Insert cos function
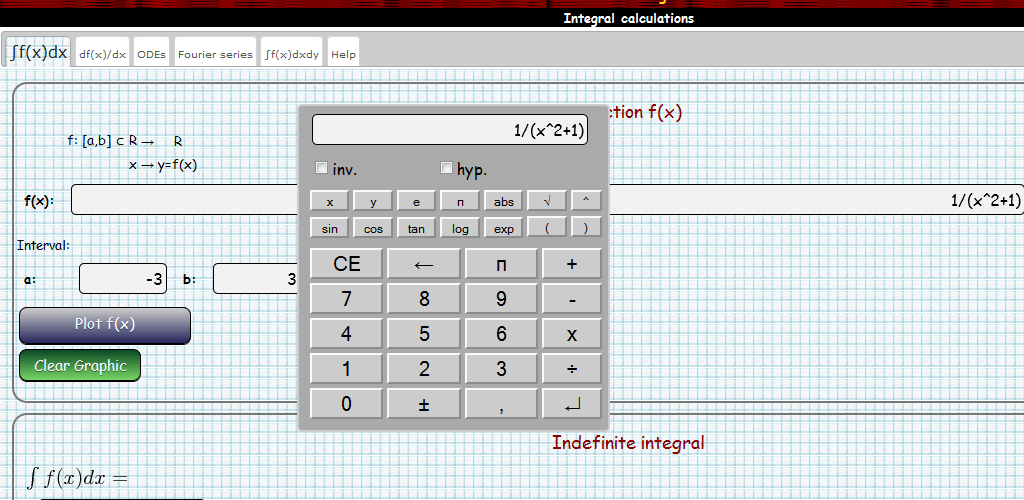Screen dimensions: 1024x500 [373, 228]
